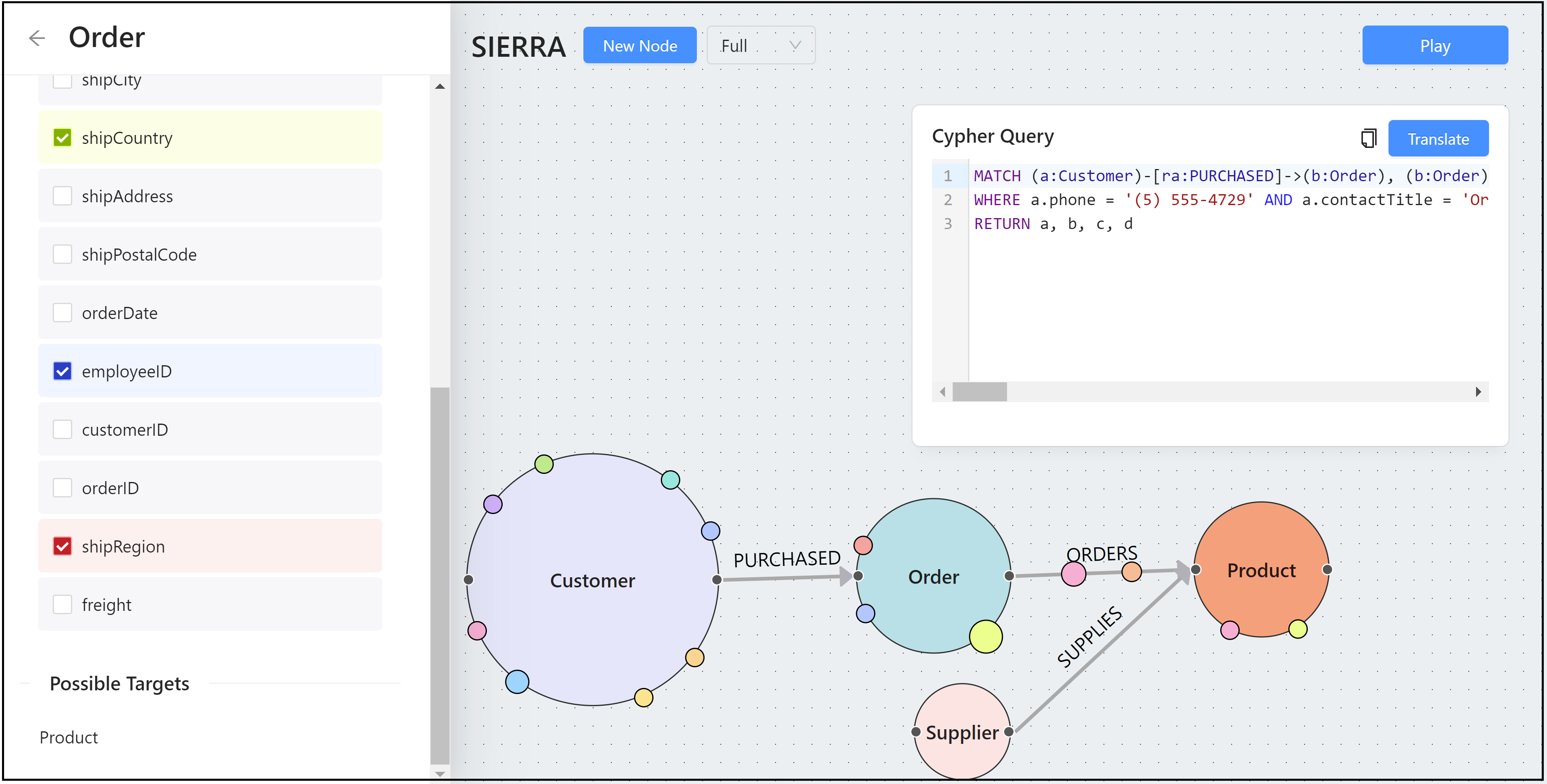Click the PURCHASED arrow head near Order
Image resolution: width=1547 pixels, height=784 pixels.
click(x=846, y=576)
